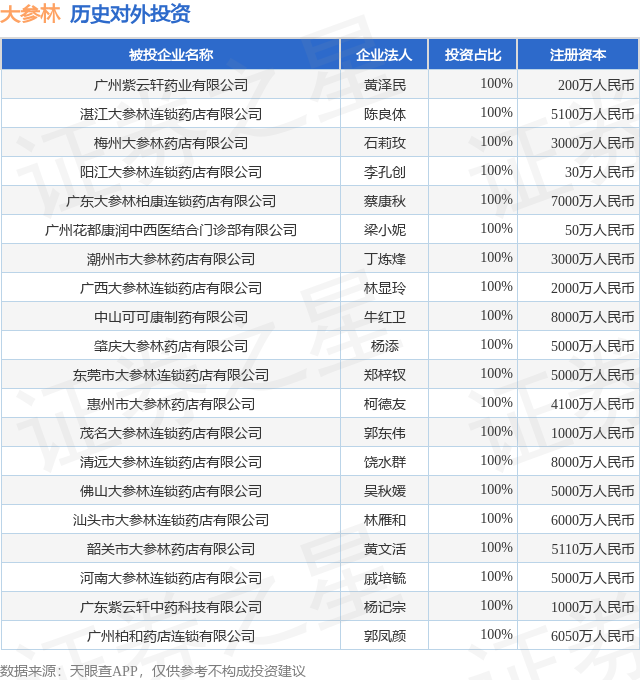This screenshot has height=680, width=640.
Task: Select 清远大参林连锁药店有限公司 row name
Action: [171, 462]
